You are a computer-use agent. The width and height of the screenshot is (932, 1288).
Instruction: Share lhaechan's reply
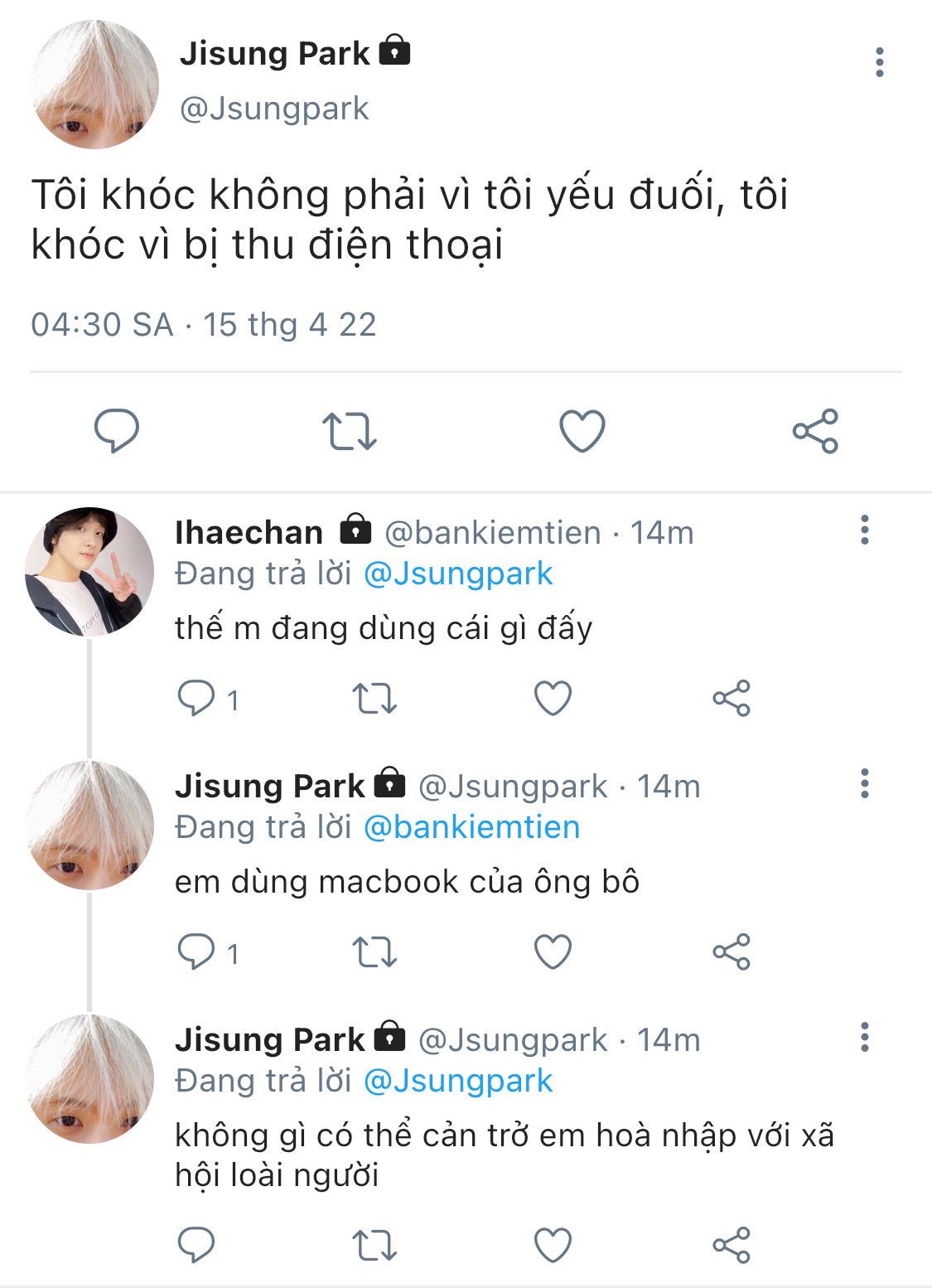coord(731,698)
